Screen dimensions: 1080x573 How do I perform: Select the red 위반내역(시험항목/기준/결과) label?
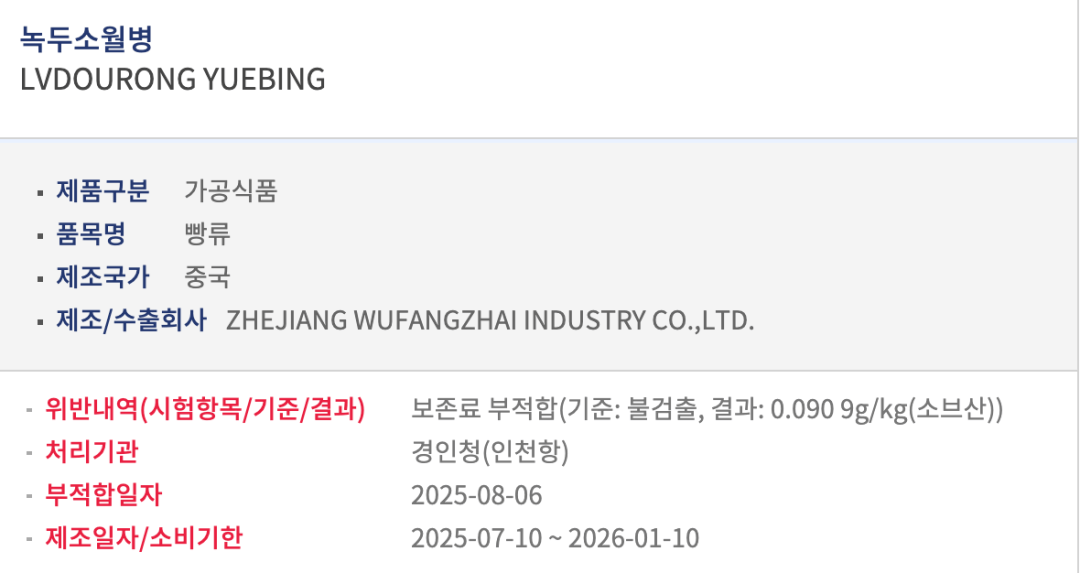(x=205, y=408)
